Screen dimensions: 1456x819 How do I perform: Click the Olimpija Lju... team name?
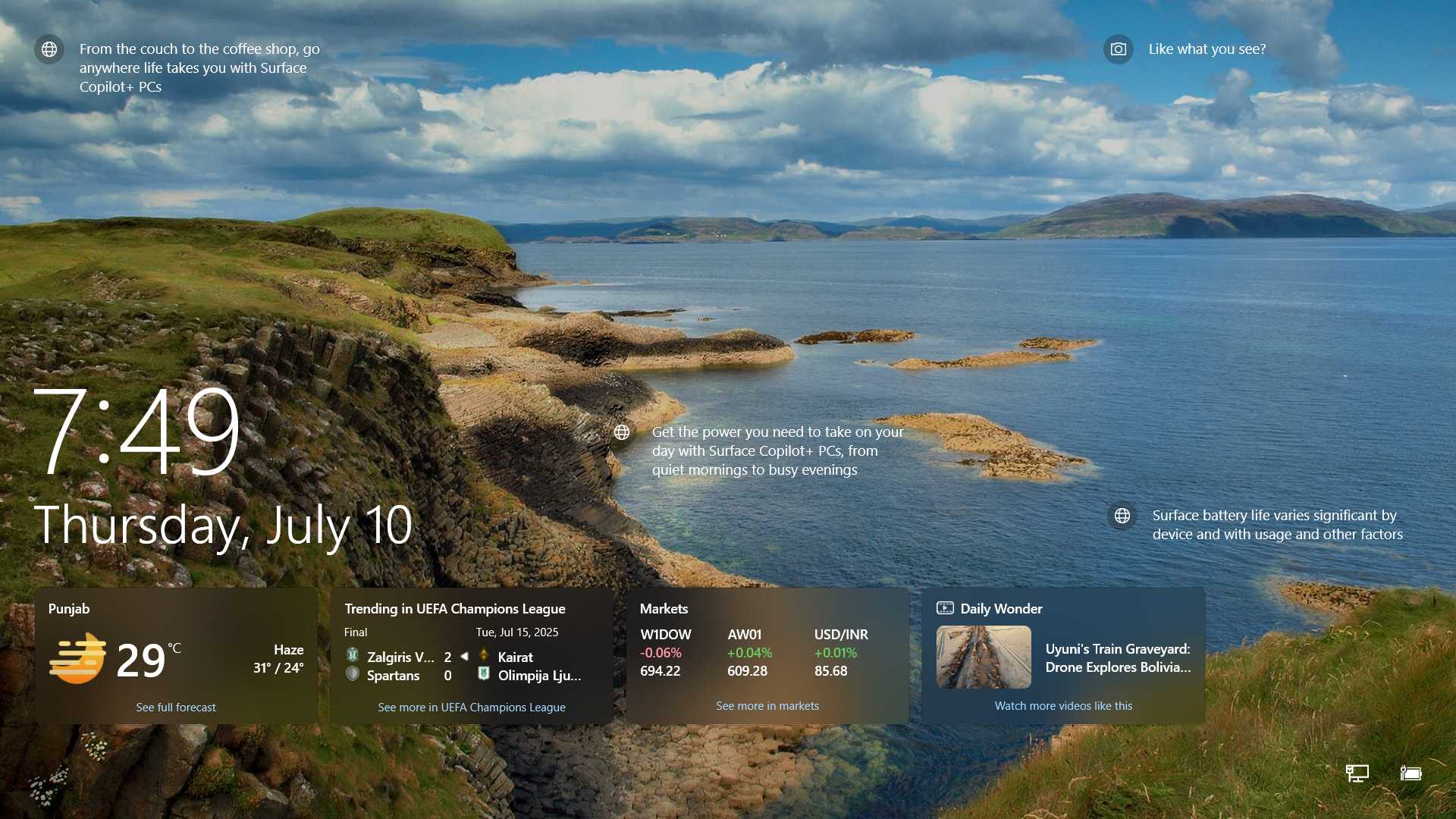540,675
